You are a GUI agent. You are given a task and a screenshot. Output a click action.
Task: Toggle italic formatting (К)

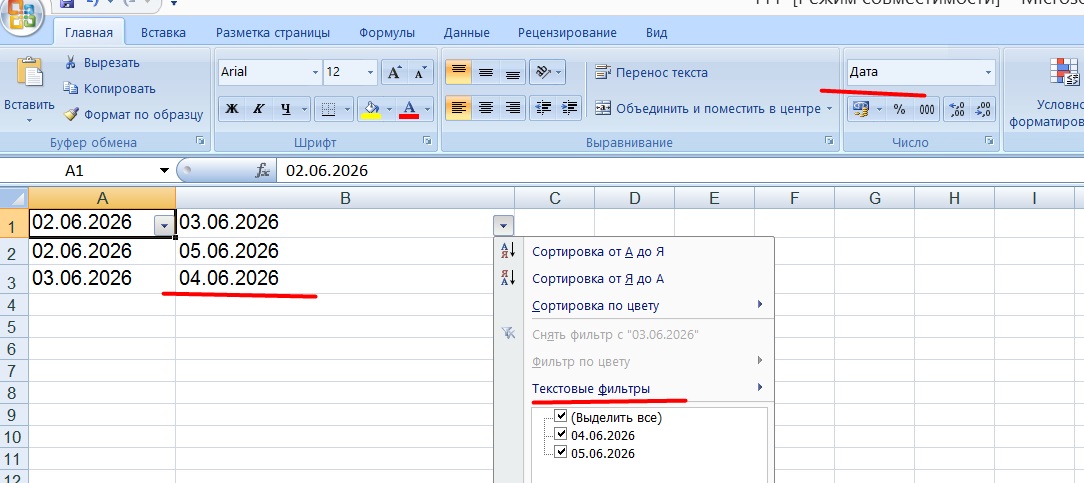click(x=258, y=108)
